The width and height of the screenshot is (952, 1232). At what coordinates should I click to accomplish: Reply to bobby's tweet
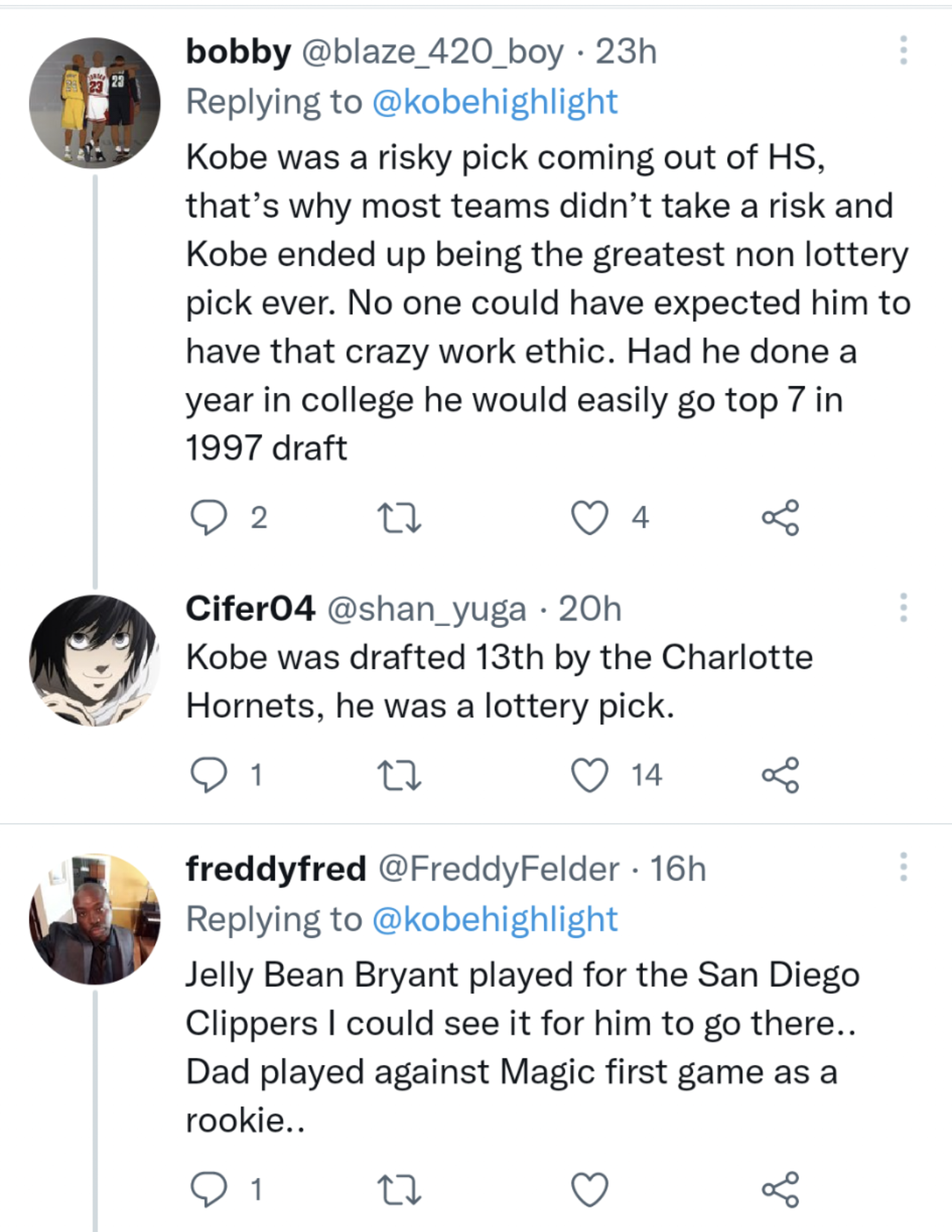click(208, 518)
